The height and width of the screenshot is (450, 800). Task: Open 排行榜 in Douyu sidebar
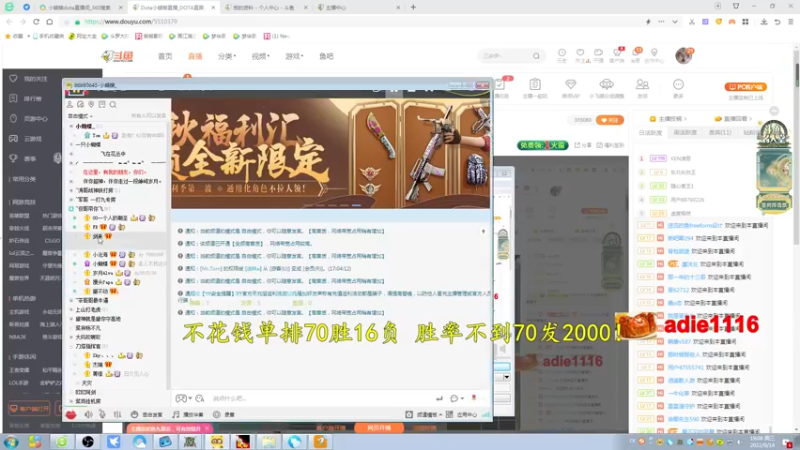[x=33, y=99]
